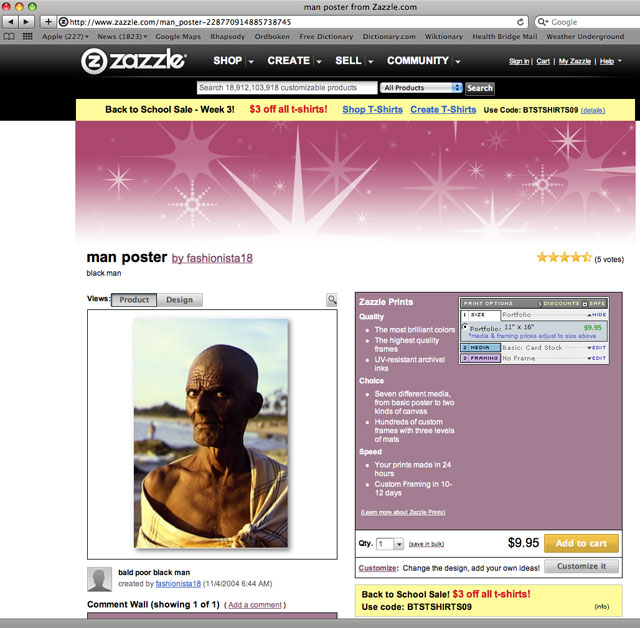This screenshot has width=640, height=628.
Task: Click the Customize it button
Action: click(581, 566)
